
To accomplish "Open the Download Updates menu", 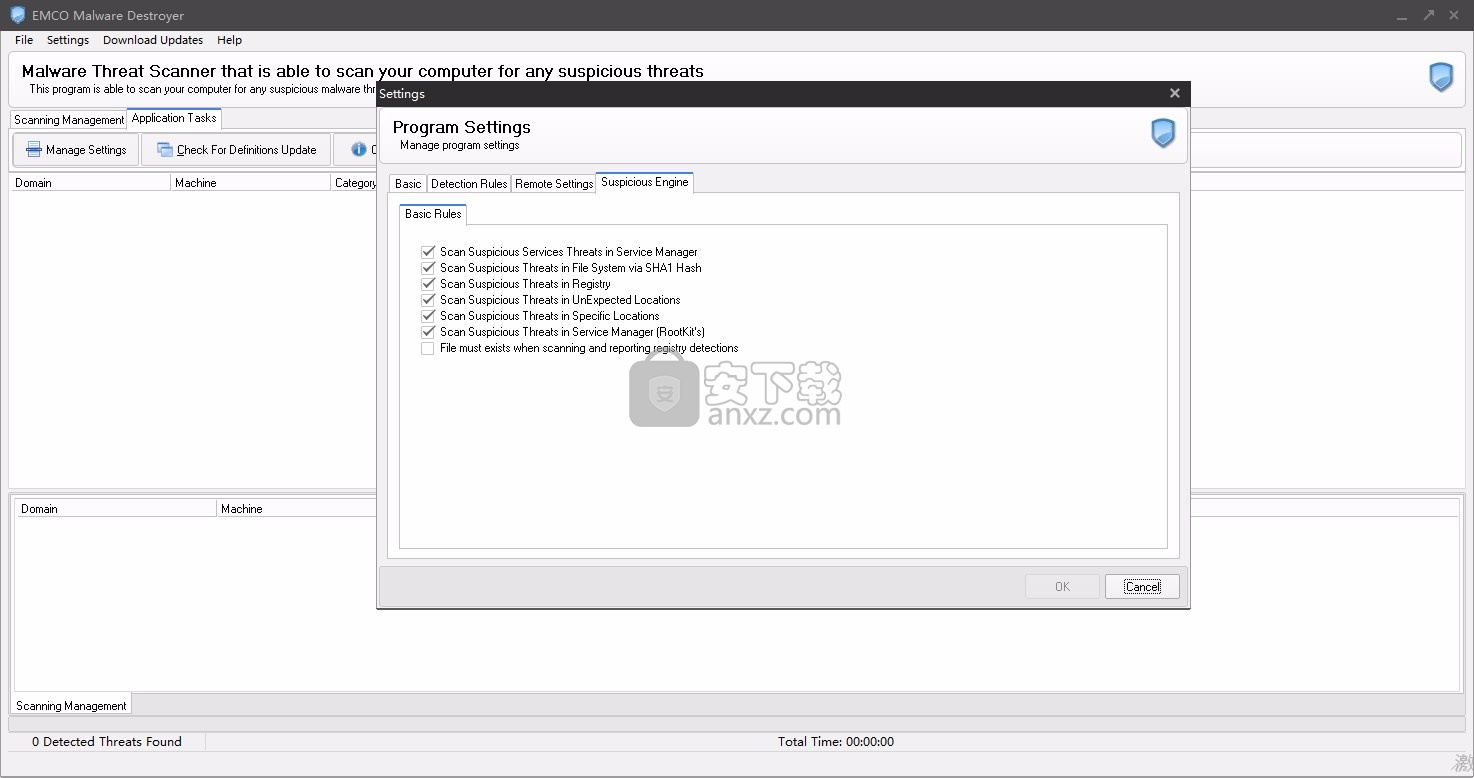I will [153, 40].
